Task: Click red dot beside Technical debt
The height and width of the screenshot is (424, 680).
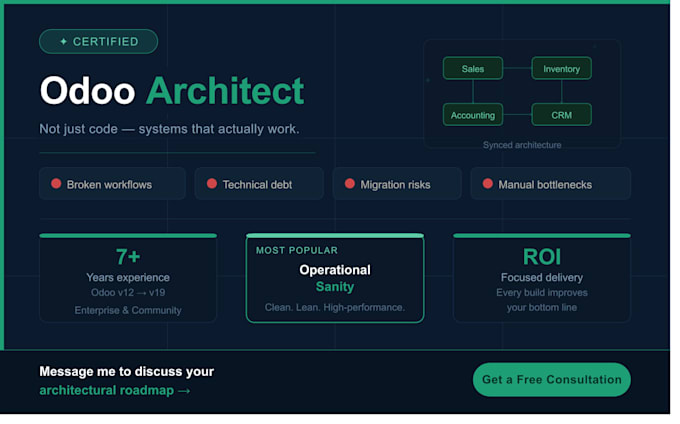Action: (212, 183)
